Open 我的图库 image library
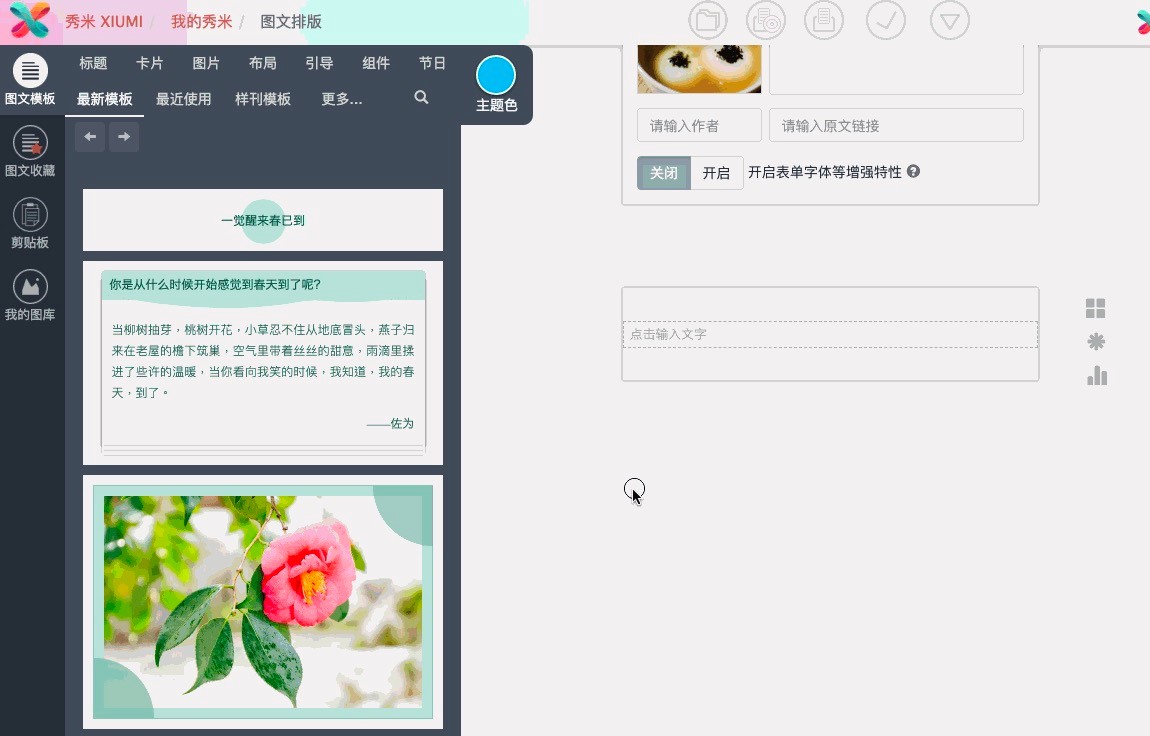This screenshot has height=736, width=1150. click(x=30, y=295)
